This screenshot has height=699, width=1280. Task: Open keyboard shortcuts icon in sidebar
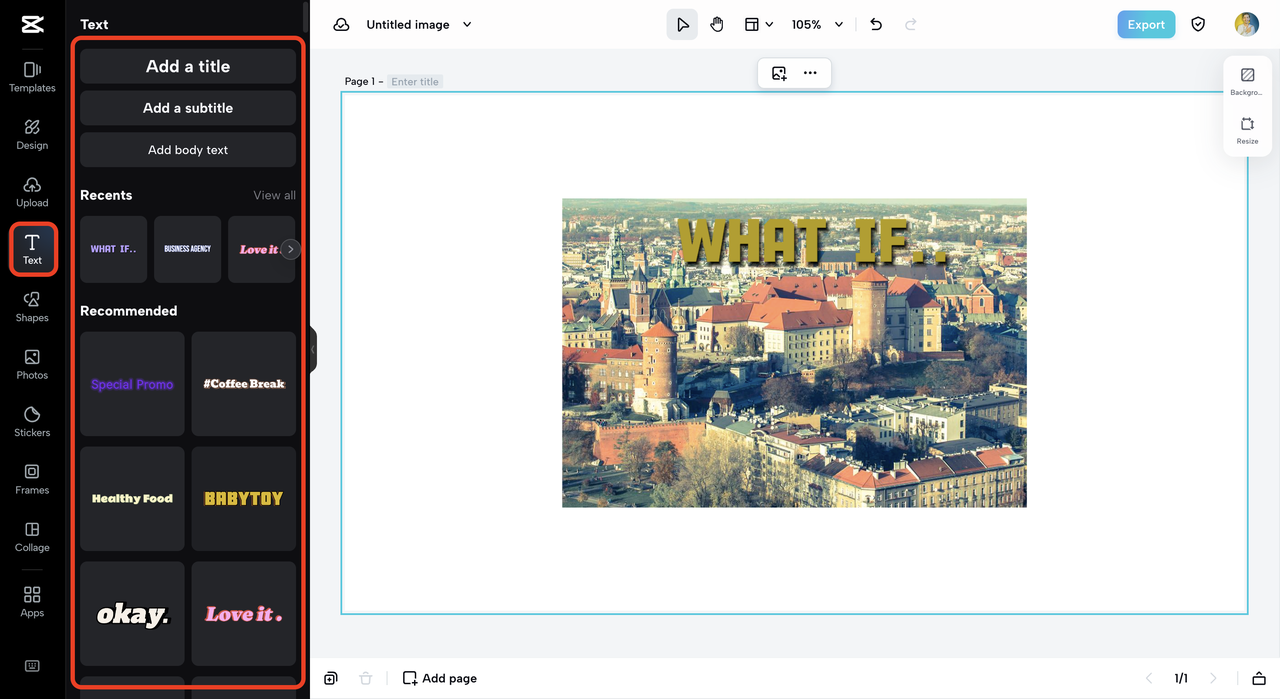(32, 666)
